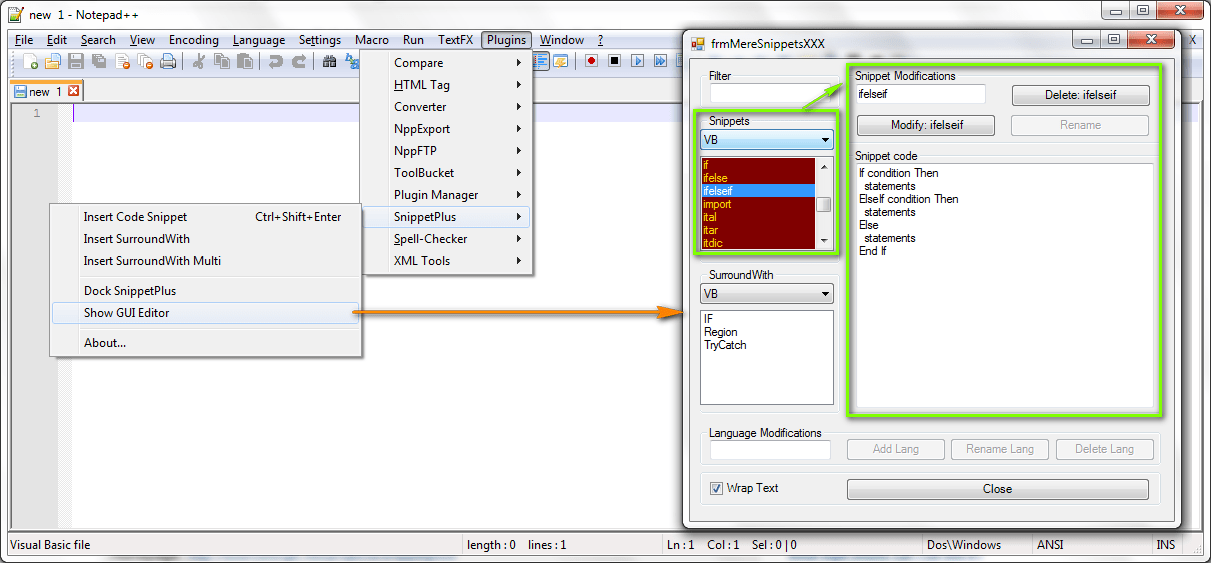
Task: Click the Close button in snippets dialog
Action: 997,489
